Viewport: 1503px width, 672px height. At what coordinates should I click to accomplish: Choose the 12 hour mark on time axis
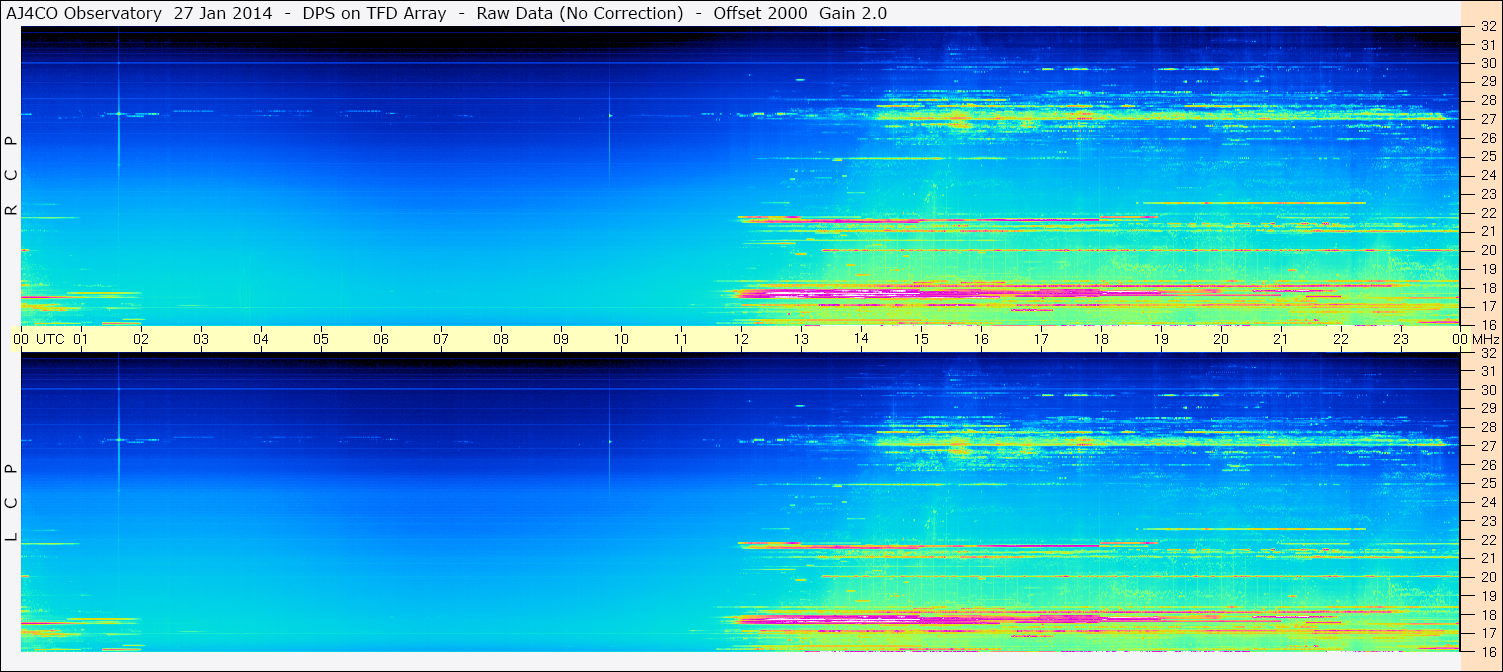pyautogui.click(x=741, y=339)
